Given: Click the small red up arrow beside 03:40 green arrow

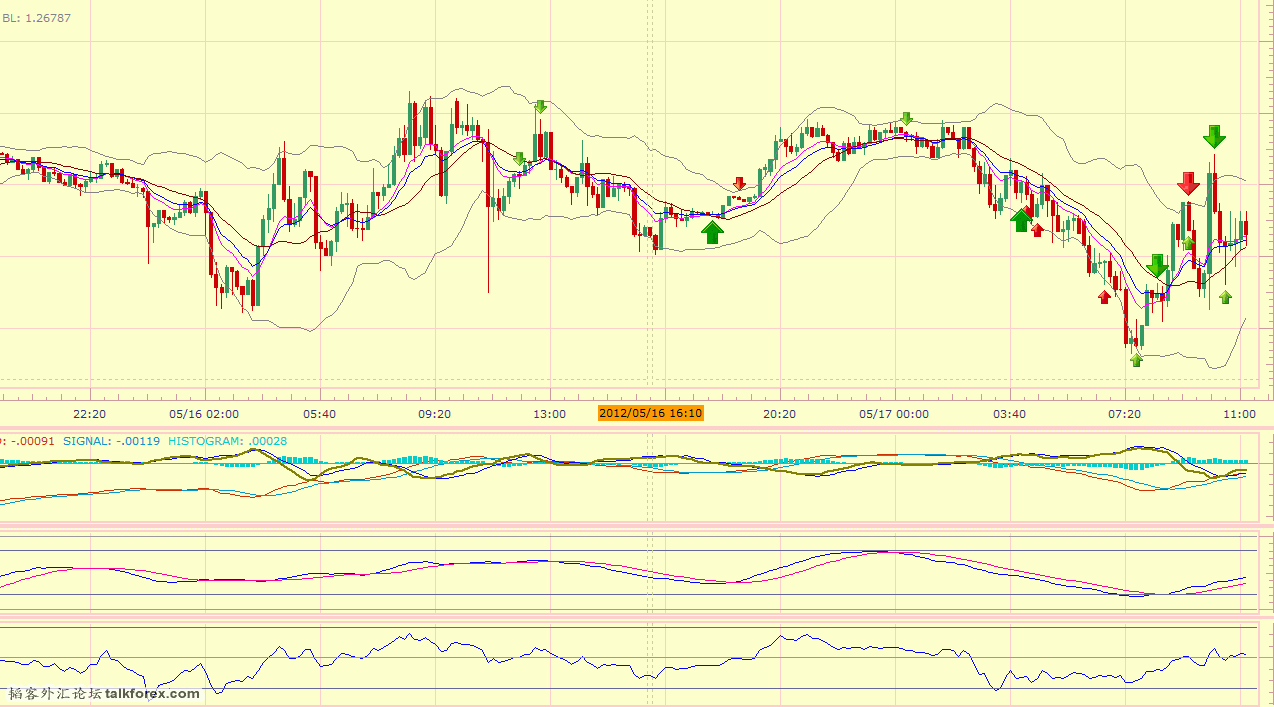Looking at the screenshot, I should click(x=1038, y=230).
